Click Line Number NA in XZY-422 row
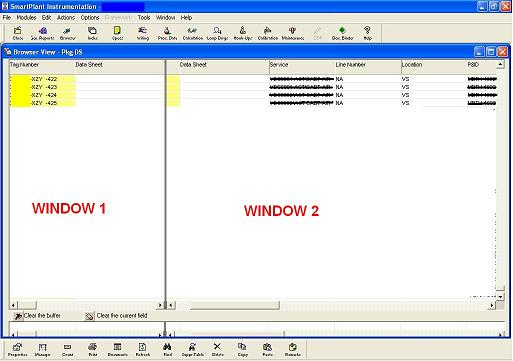513x361 pixels. pyautogui.click(x=339, y=79)
